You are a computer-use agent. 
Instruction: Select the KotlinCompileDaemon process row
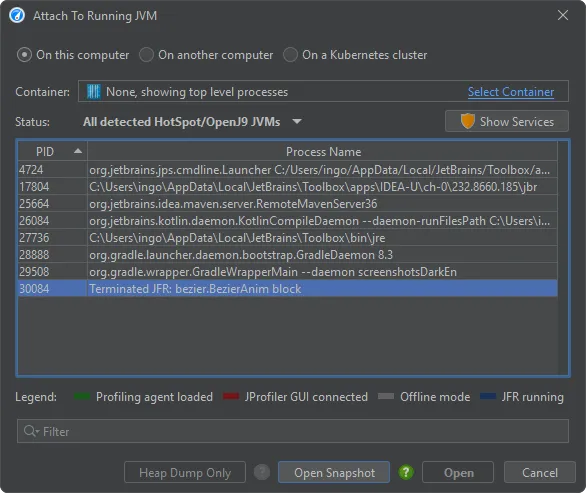288,221
